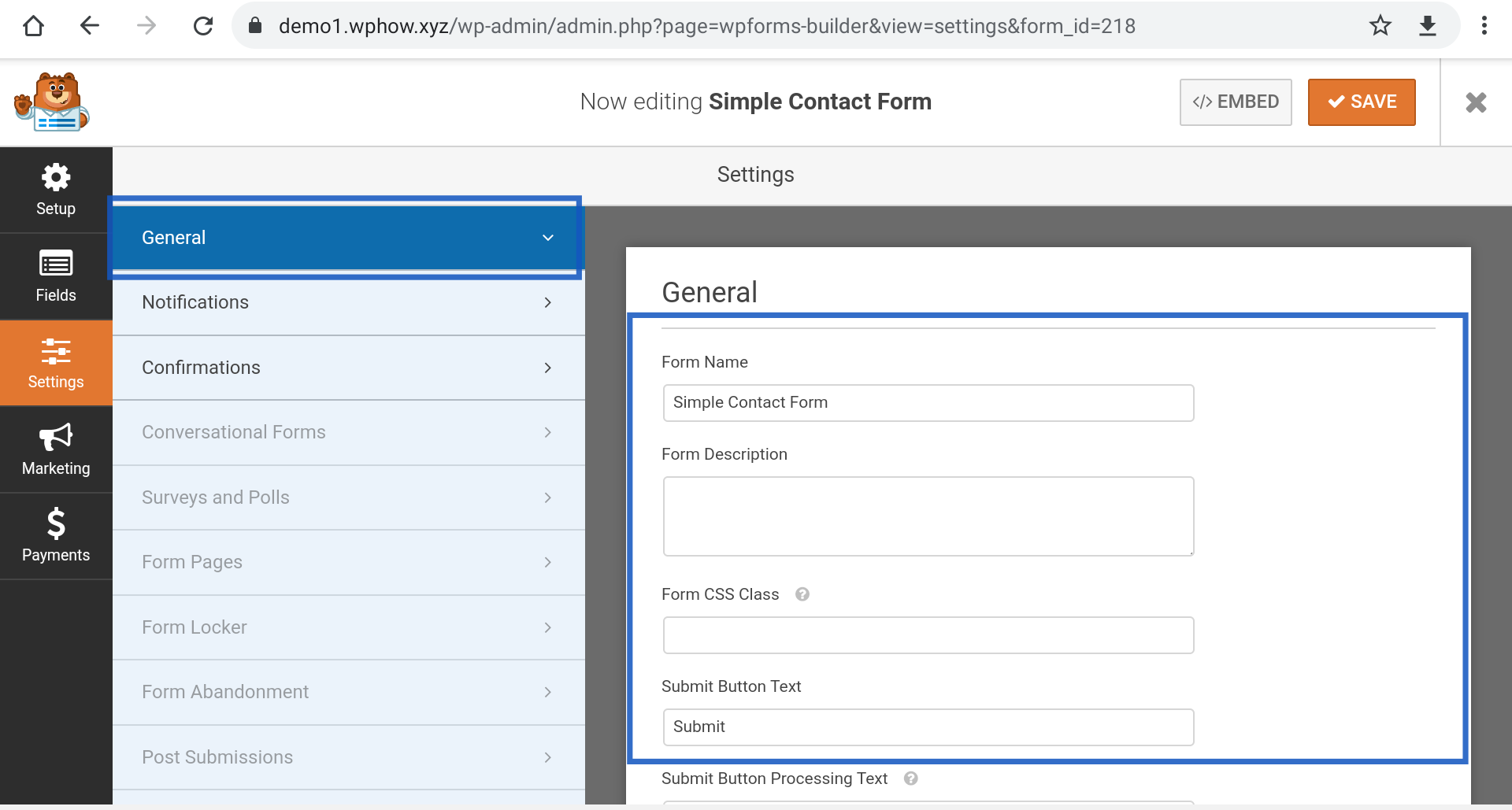Click the 'Simple Contact Form' title text

coord(820,102)
